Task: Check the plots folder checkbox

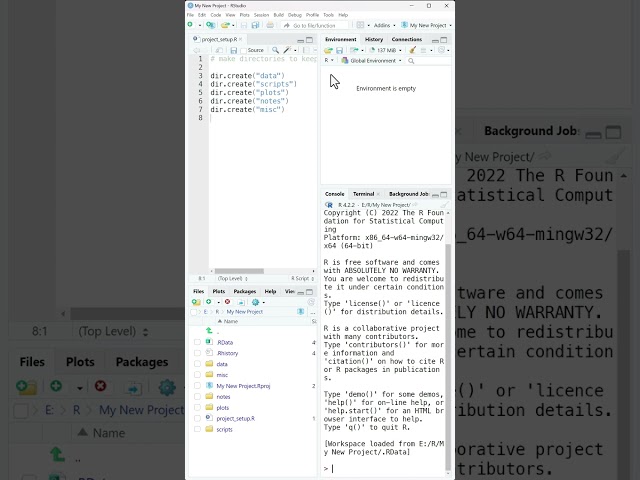Action: click(x=197, y=407)
